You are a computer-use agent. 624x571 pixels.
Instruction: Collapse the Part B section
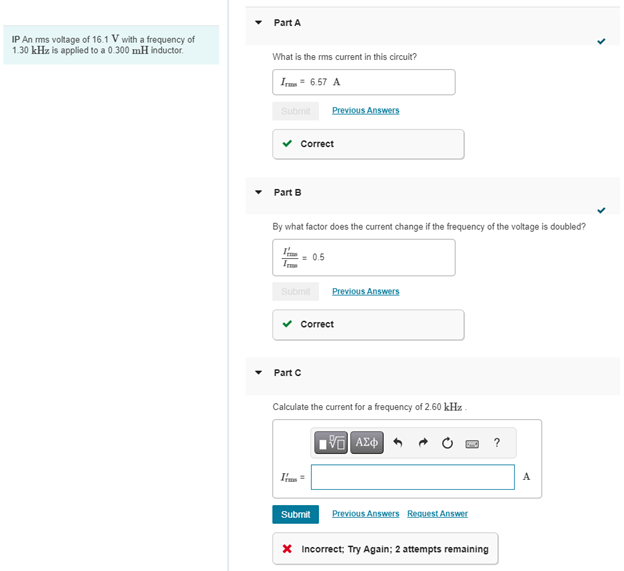click(x=259, y=192)
